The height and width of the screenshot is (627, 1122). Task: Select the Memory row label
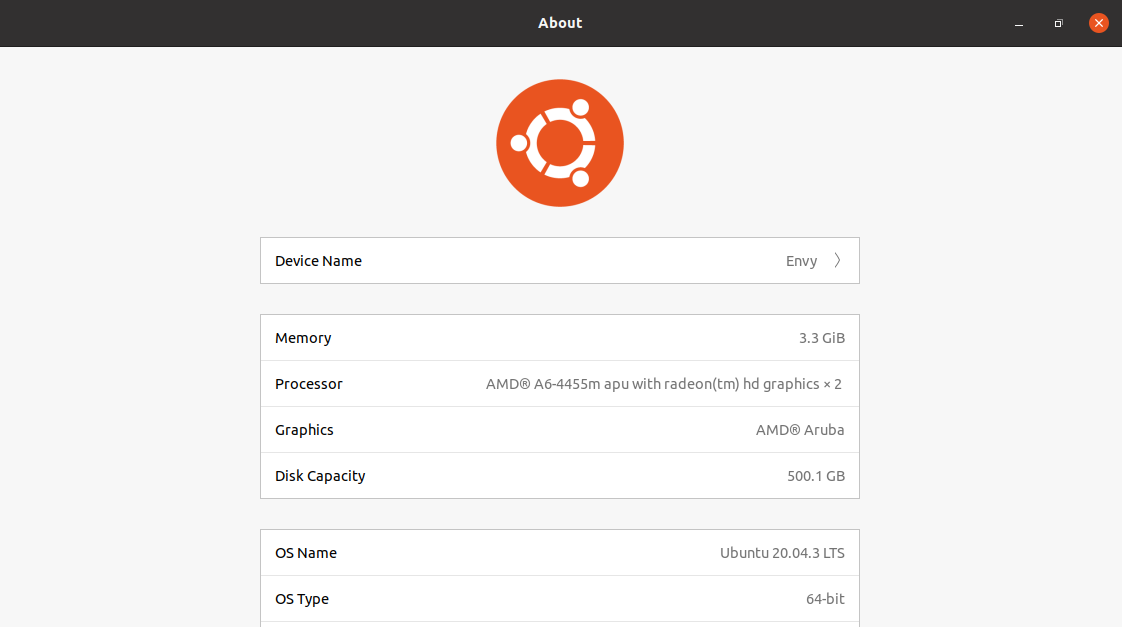pos(303,338)
